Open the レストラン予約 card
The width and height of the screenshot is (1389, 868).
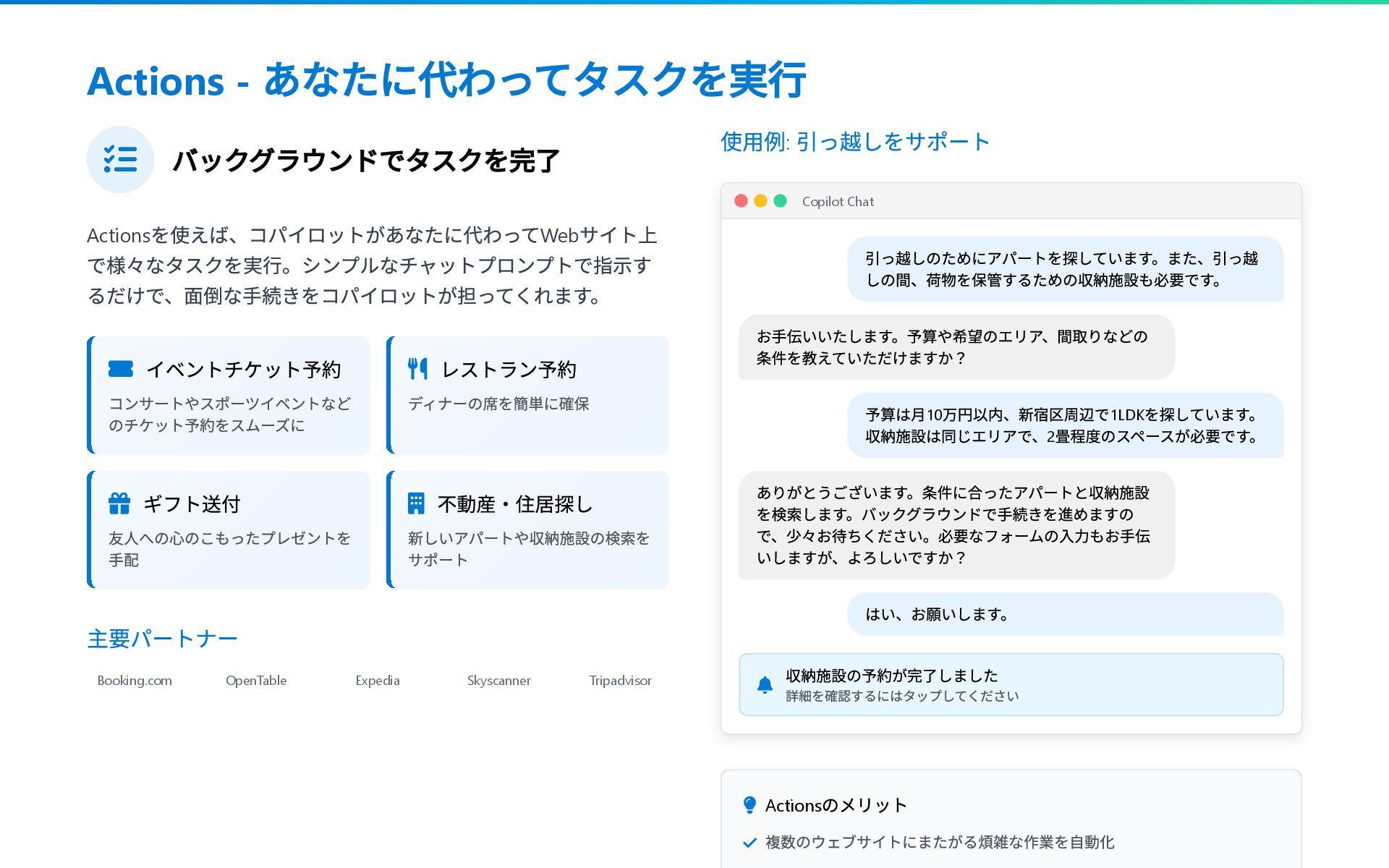[528, 395]
